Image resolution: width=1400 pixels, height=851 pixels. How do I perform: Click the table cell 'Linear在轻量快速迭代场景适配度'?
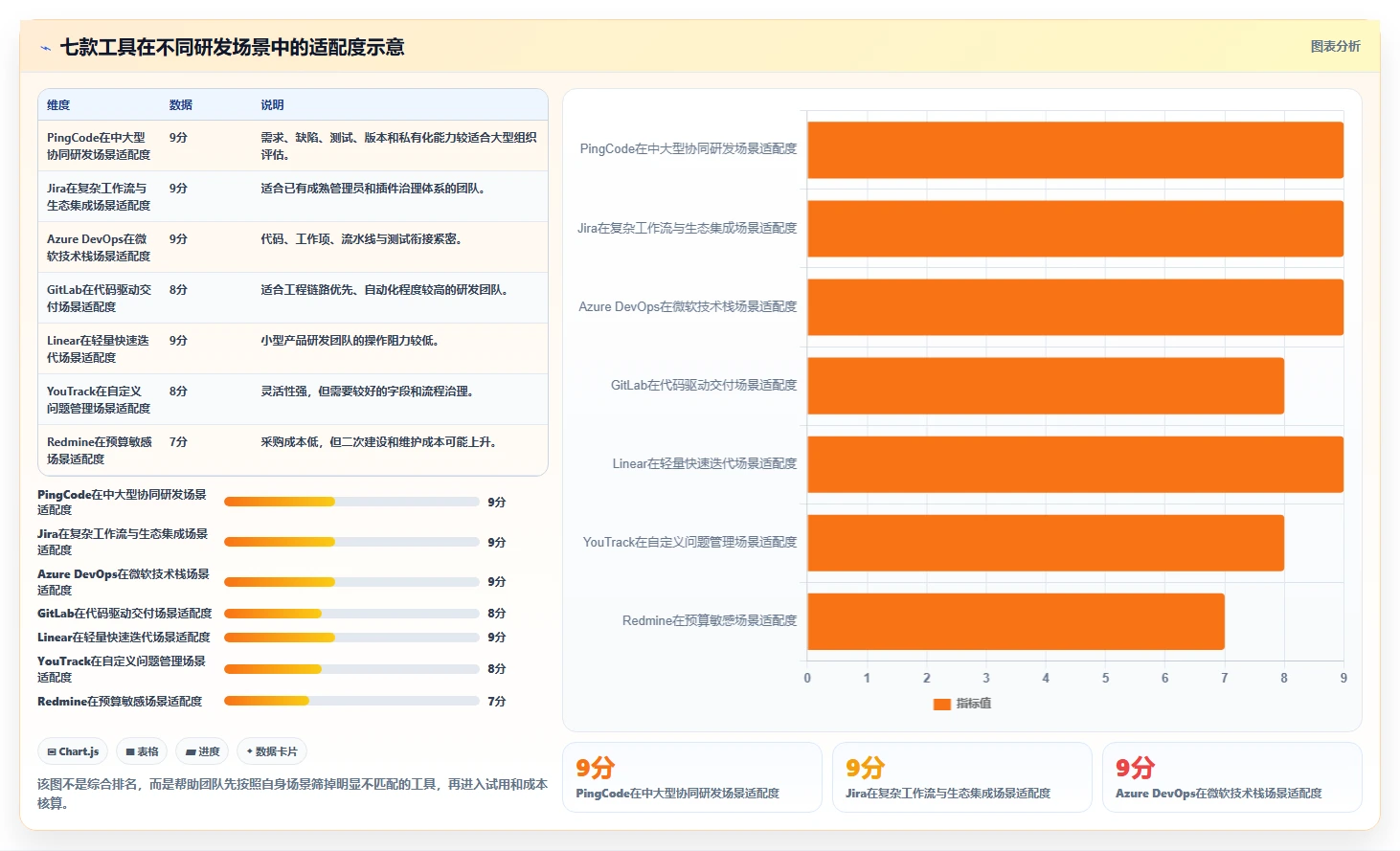(x=99, y=348)
